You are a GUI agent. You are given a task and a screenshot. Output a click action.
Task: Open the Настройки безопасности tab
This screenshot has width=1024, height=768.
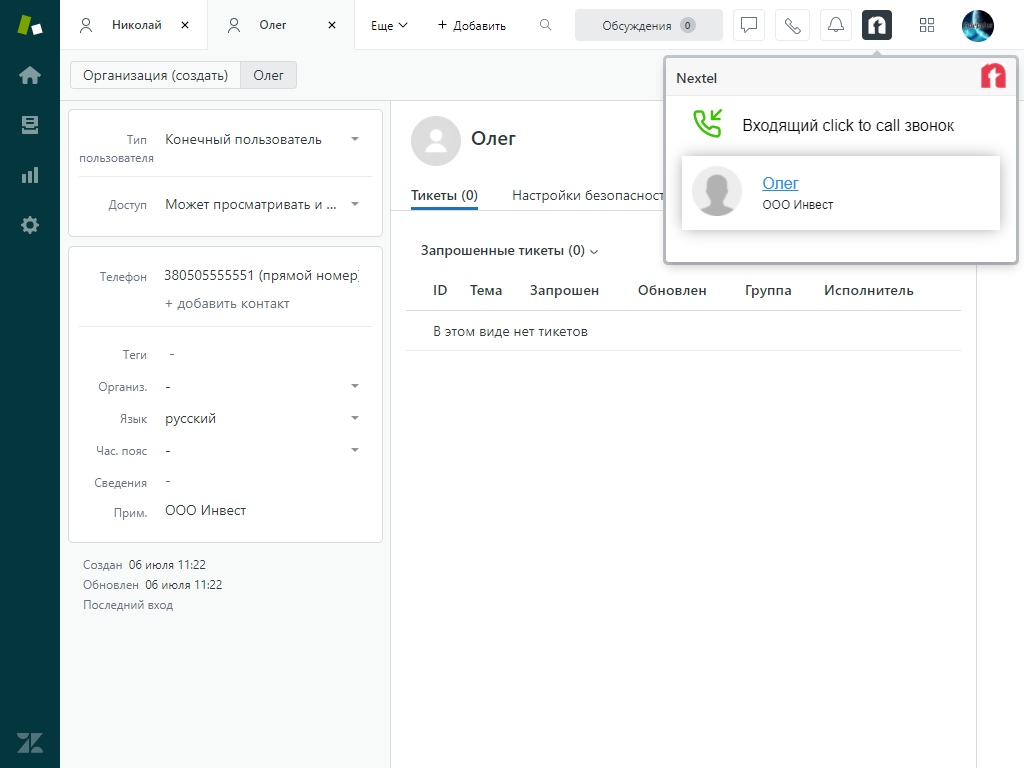[588, 196]
